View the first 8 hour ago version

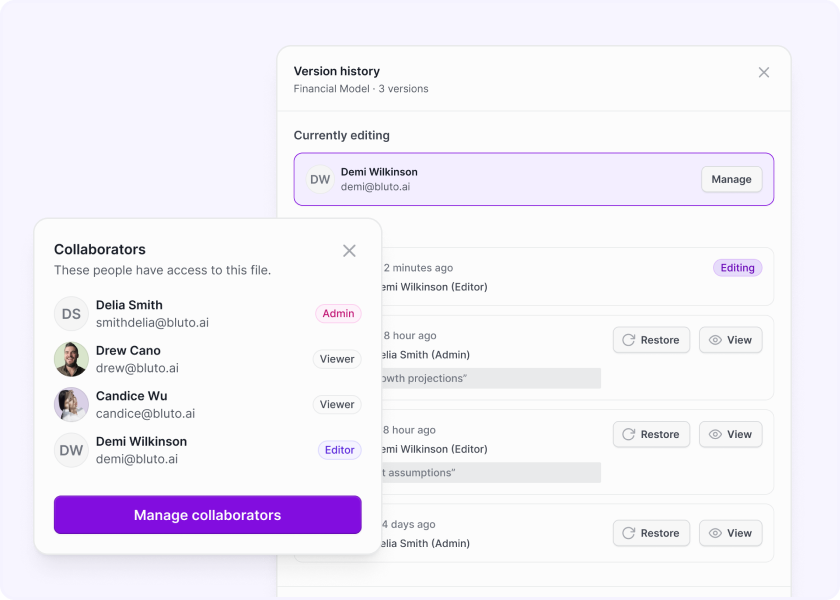click(x=730, y=340)
